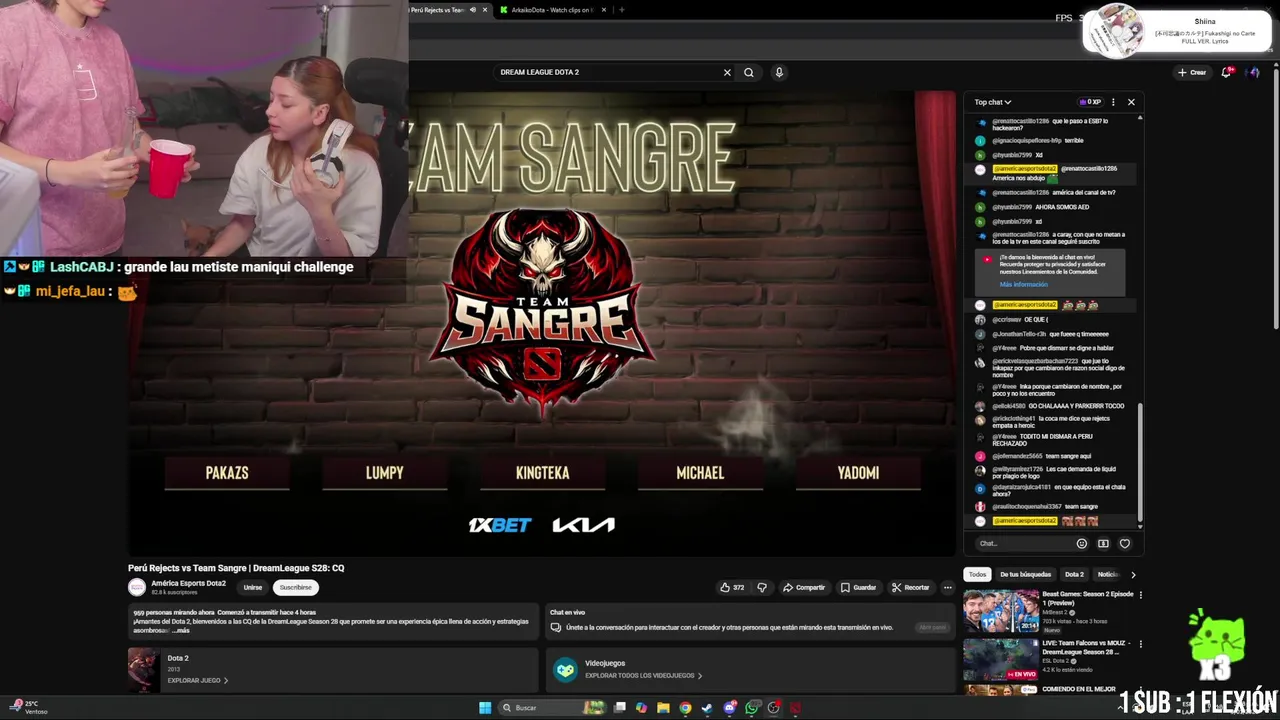Open Task View on the taskbar
The height and width of the screenshot is (720, 1280).
[x=620, y=708]
